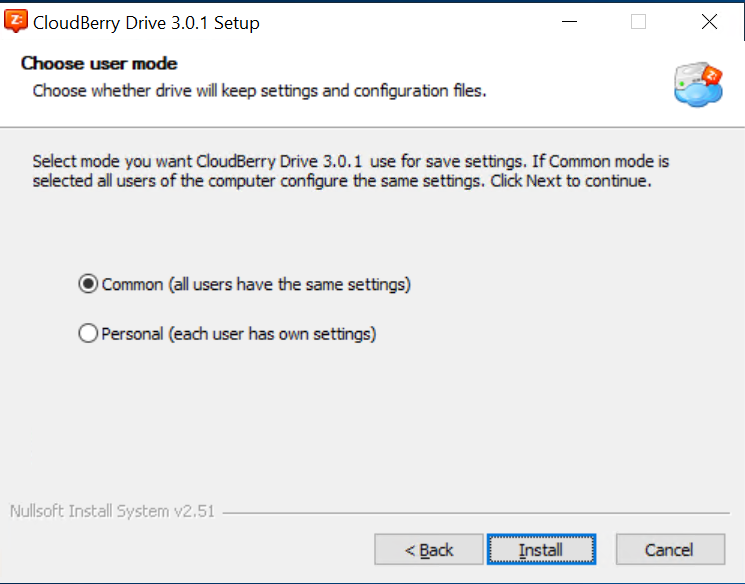Image resolution: width=745 pixels, height=584 pixels.
Task: Click the greyed-out maximize window button
Action: [x=638, y=22]
